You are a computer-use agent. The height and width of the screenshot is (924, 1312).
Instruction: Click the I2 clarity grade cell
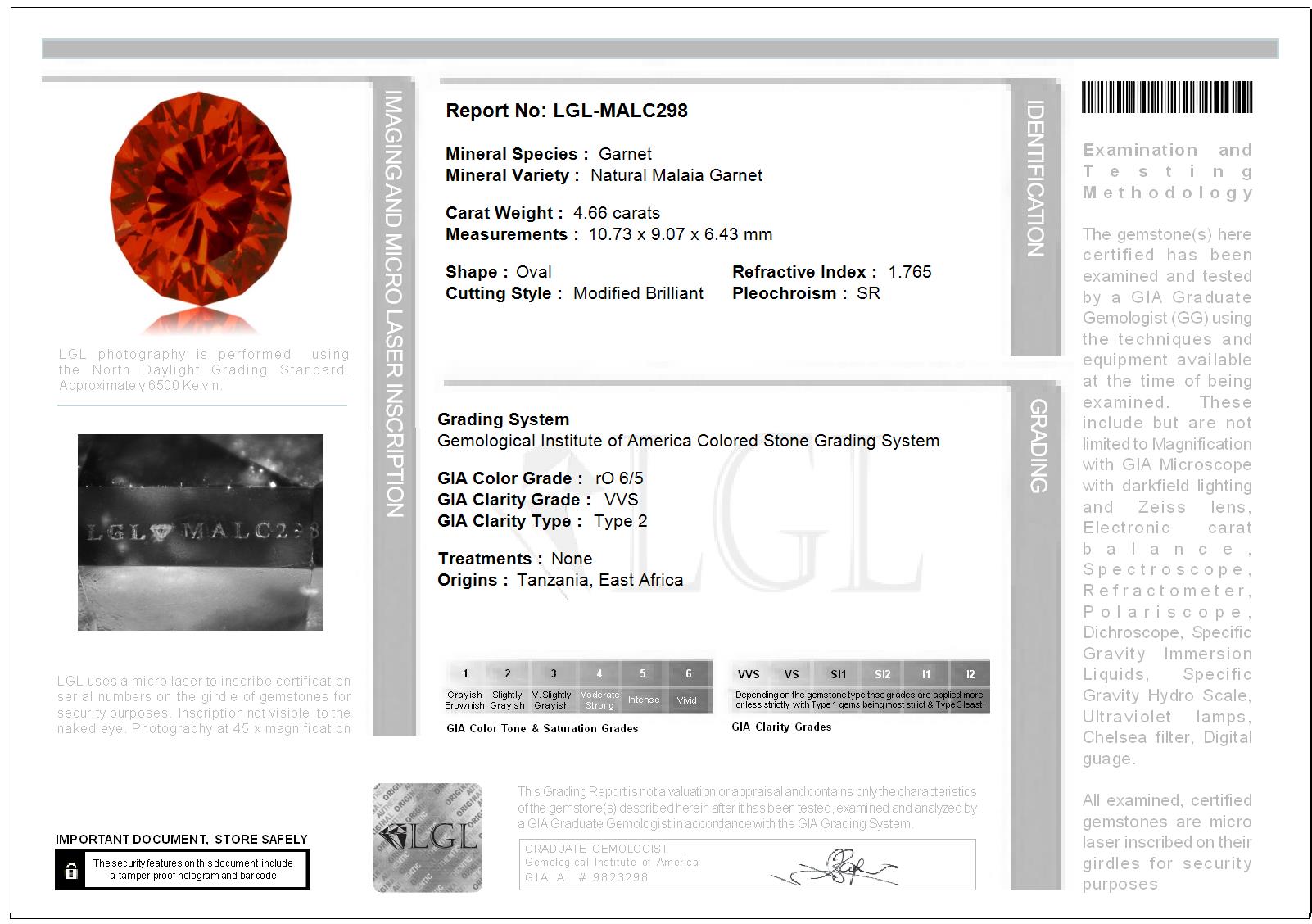click(970, 674)
